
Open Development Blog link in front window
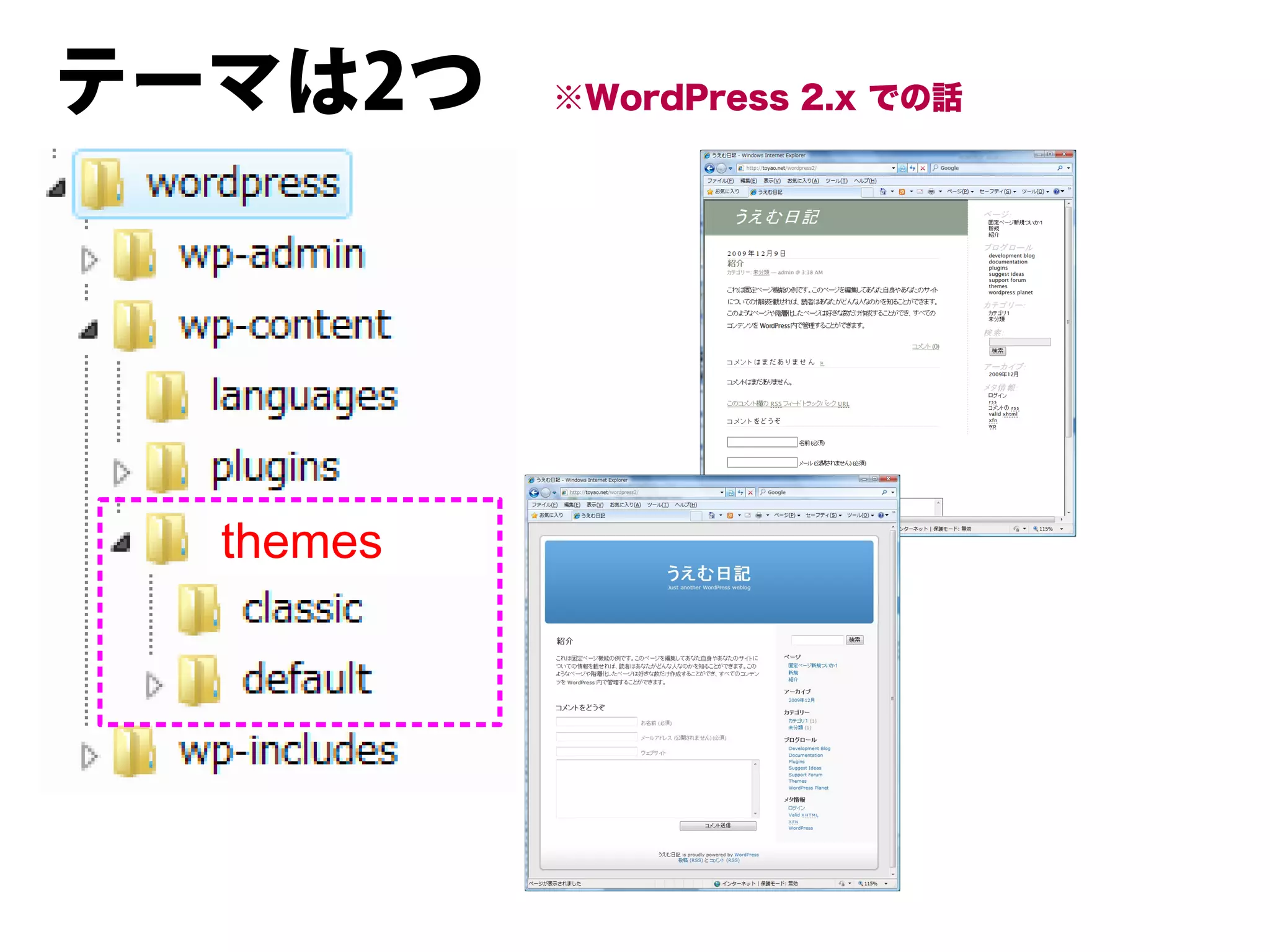(x=809, y=749)
